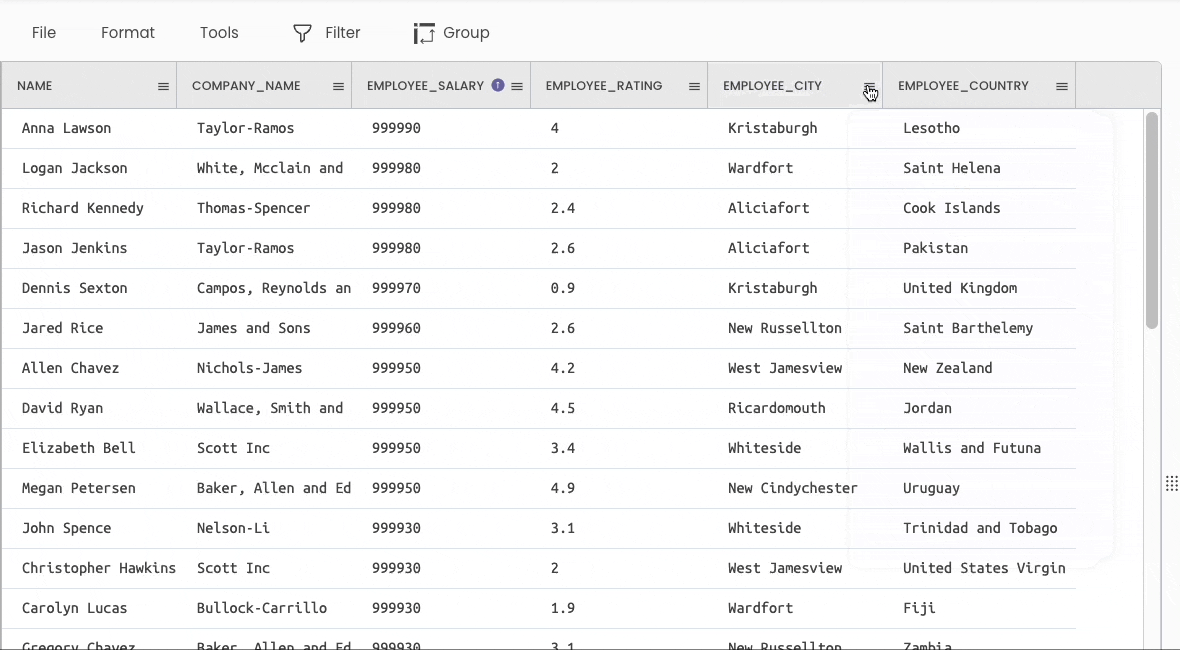Sort by the EMPLOYEE_RATING column header
This screenshot has height=650, width=1180.
click(x=604, y=86)
